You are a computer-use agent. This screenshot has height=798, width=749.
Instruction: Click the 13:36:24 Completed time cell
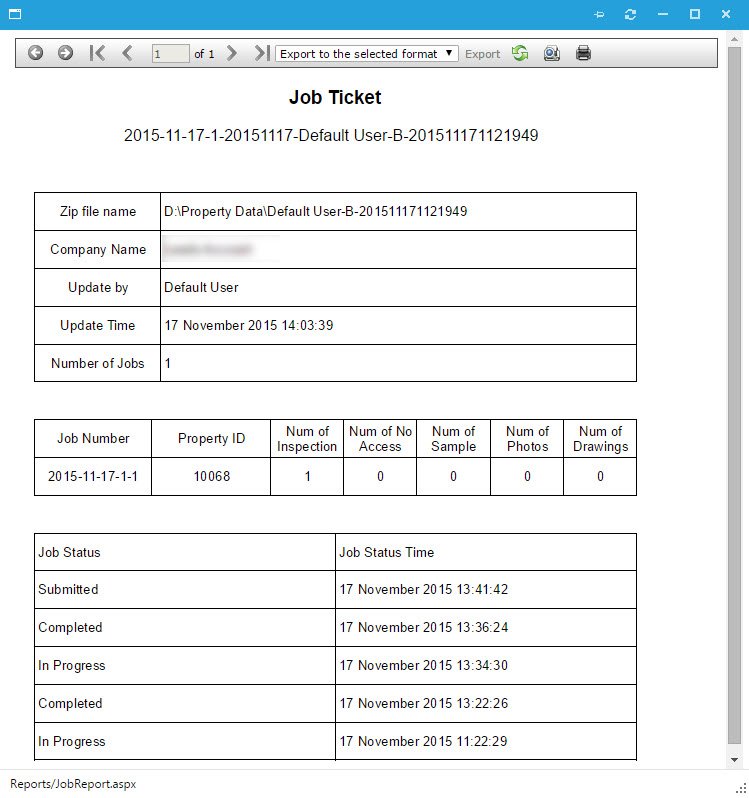click(x=486, y=628)
